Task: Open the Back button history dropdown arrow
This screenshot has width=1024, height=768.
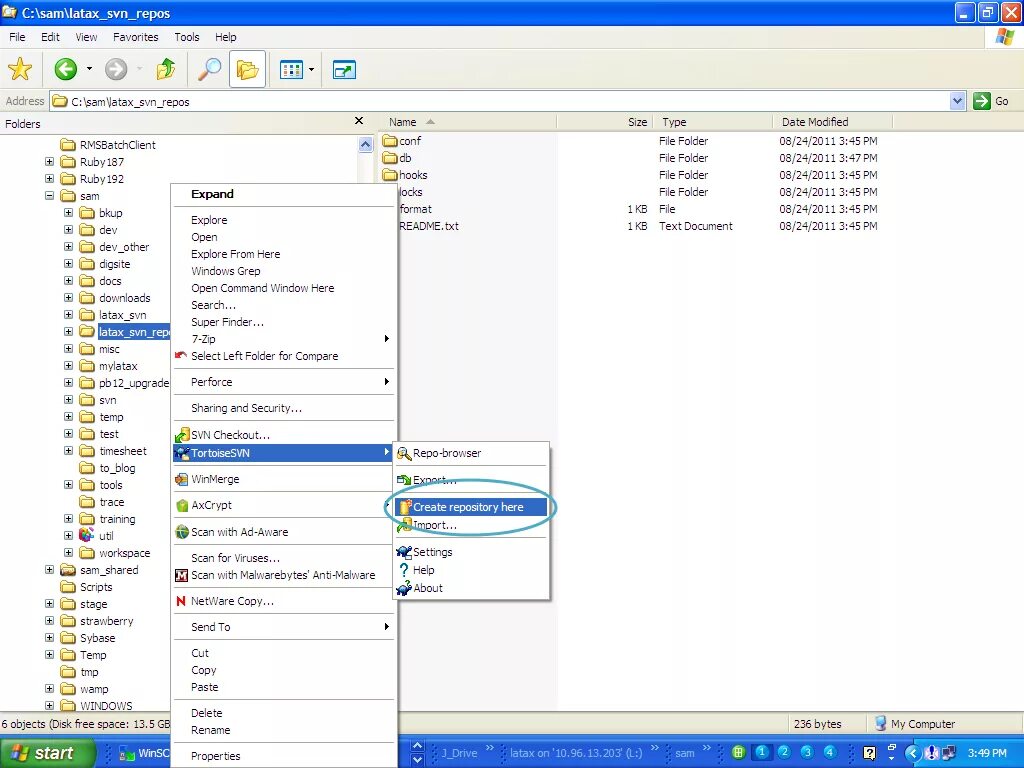Action: coord(89,69)
